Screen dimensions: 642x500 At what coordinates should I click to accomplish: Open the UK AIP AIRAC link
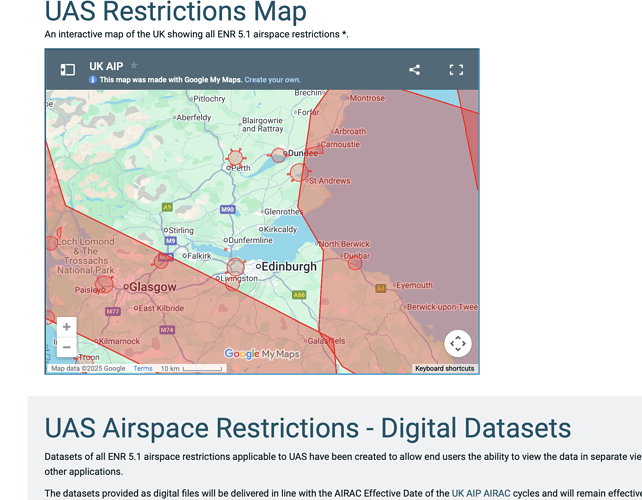[480, 494]
